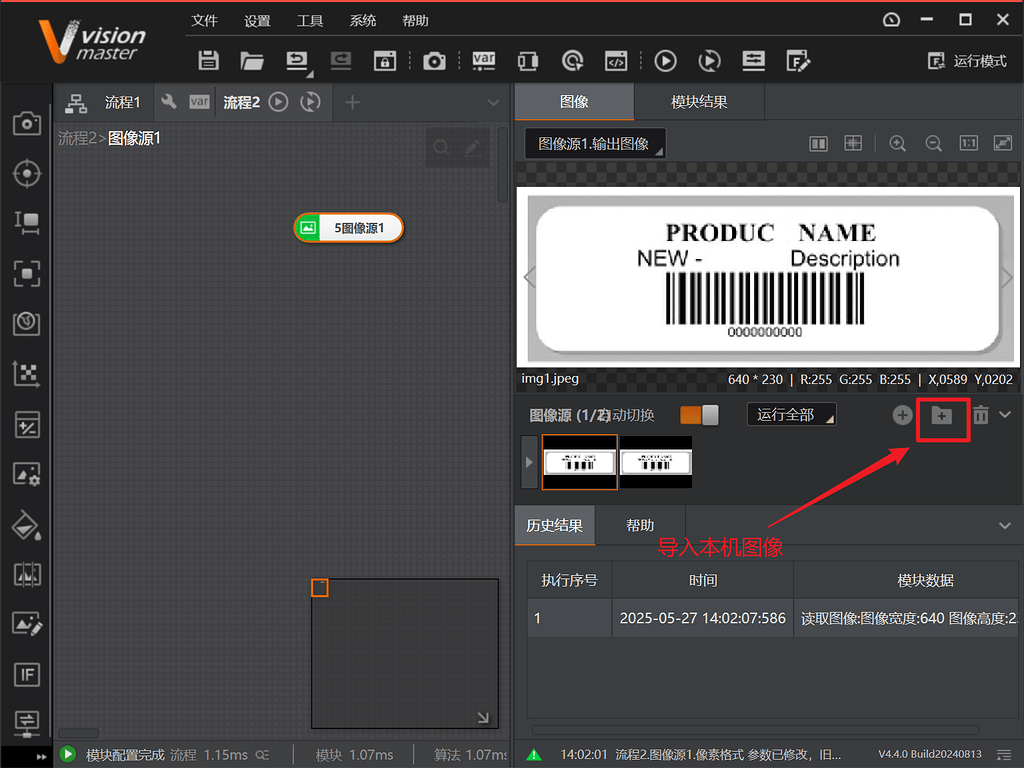Select the camera image acquisition tool in sidebar

click(27, 123)
